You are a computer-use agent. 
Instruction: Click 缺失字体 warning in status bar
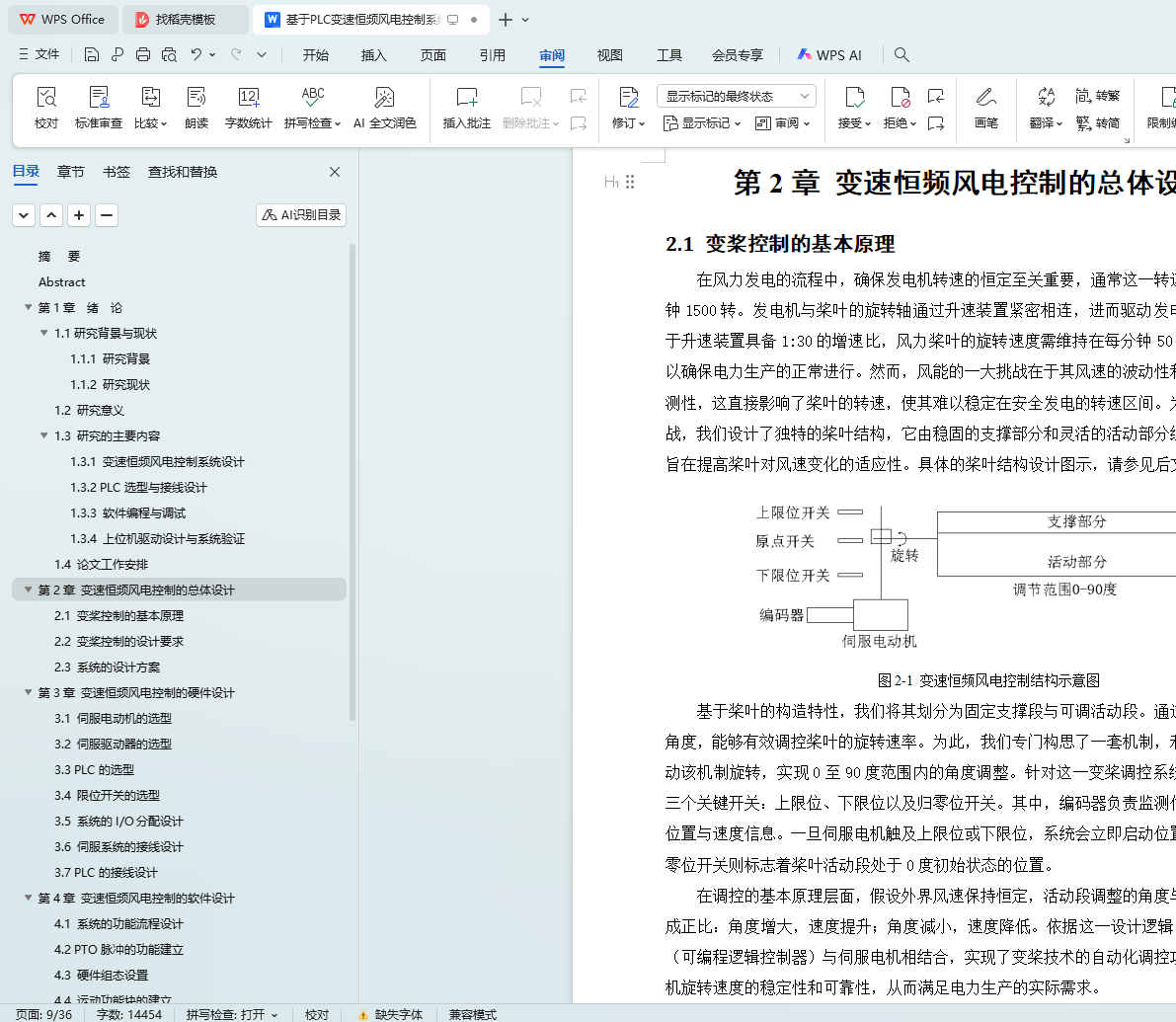point(390,1014)
